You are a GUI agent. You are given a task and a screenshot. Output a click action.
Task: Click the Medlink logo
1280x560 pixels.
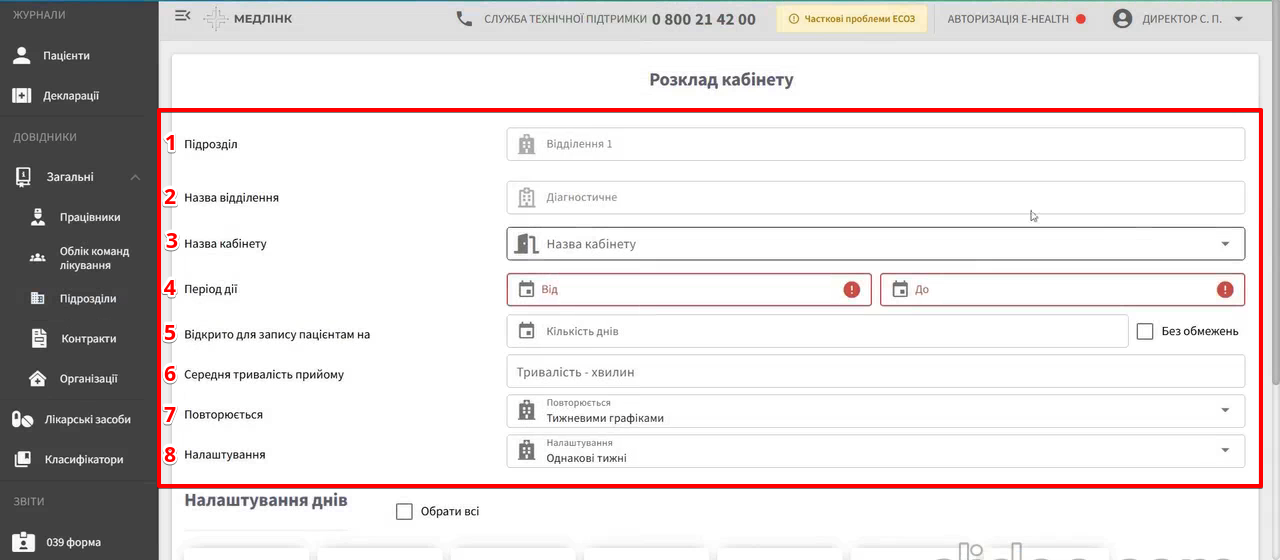[248, 18]
